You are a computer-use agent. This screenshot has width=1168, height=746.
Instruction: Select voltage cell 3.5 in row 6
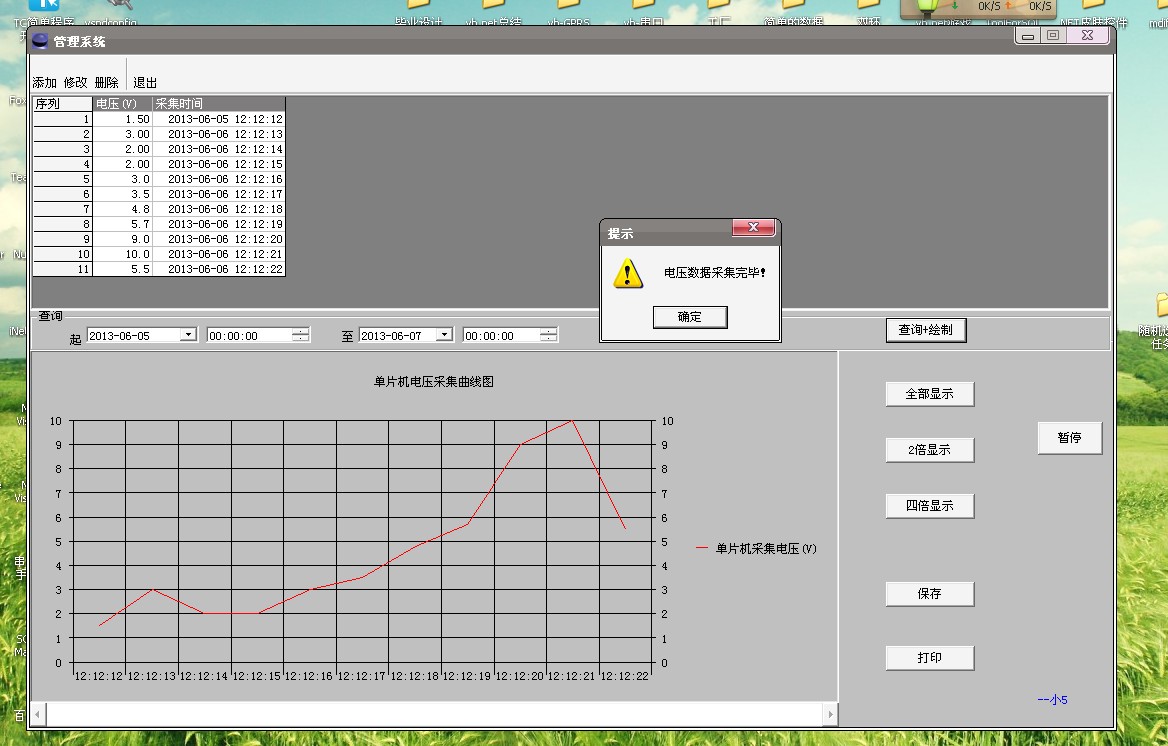pyautogui.click(x=123, y=194)
